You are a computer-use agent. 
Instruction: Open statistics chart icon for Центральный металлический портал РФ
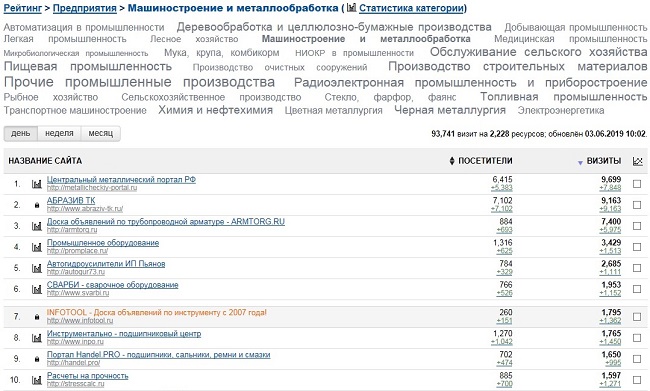(37, 184)
